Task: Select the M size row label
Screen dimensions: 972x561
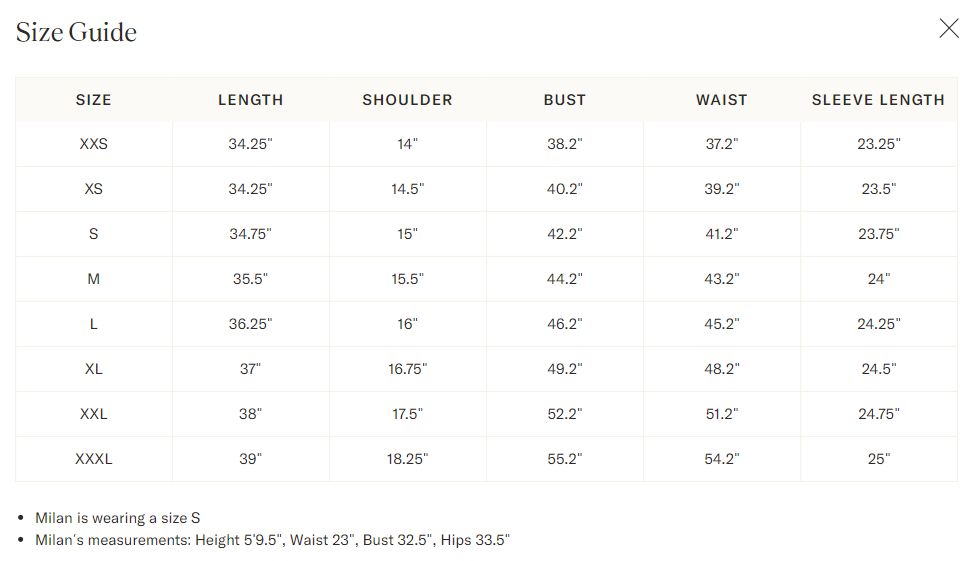Action: click(94, 279)
